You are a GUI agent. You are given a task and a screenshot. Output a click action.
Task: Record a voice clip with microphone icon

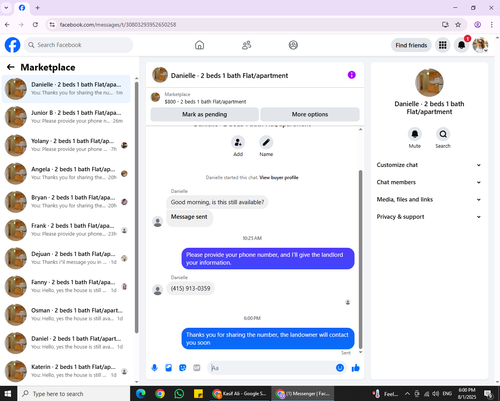tap(154, 368)
